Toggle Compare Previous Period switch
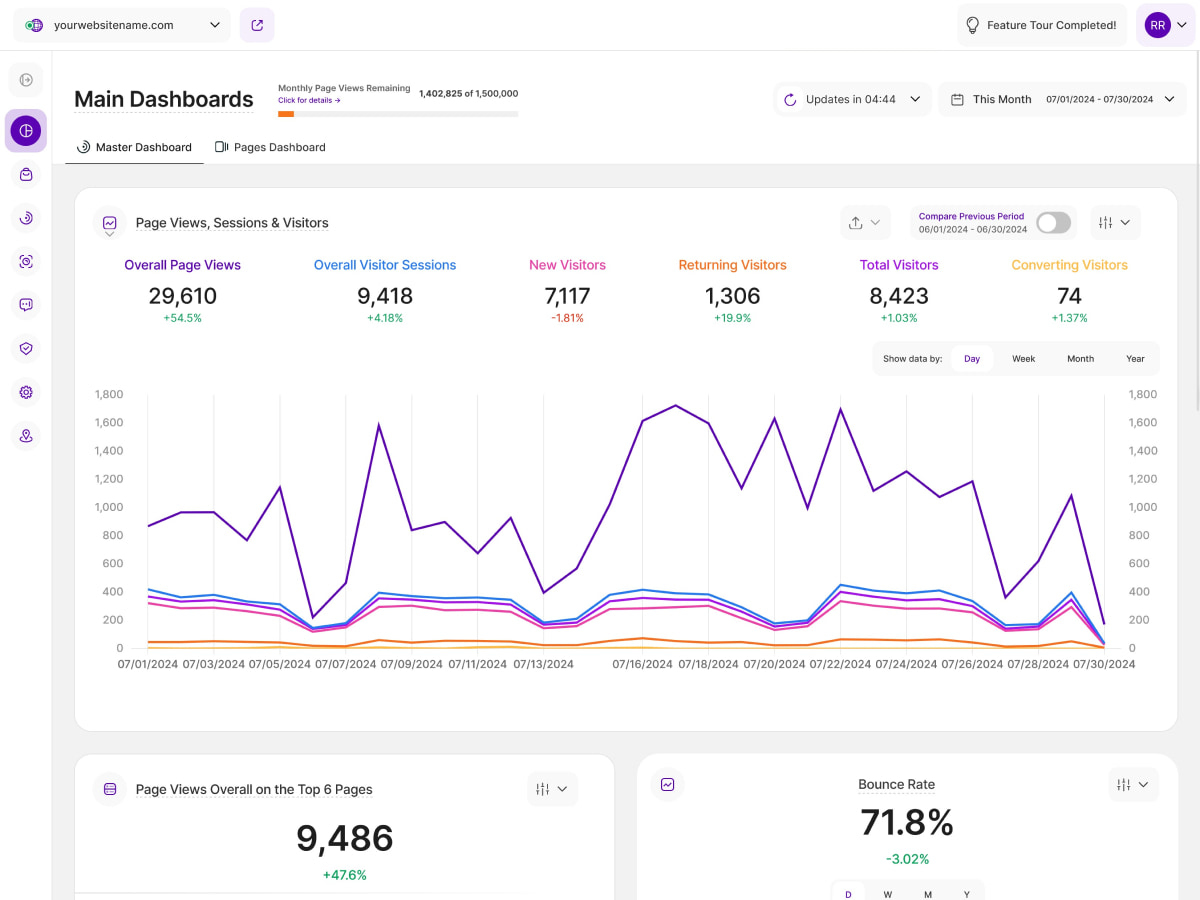 pyautogui.click(x=1053, y=223)
